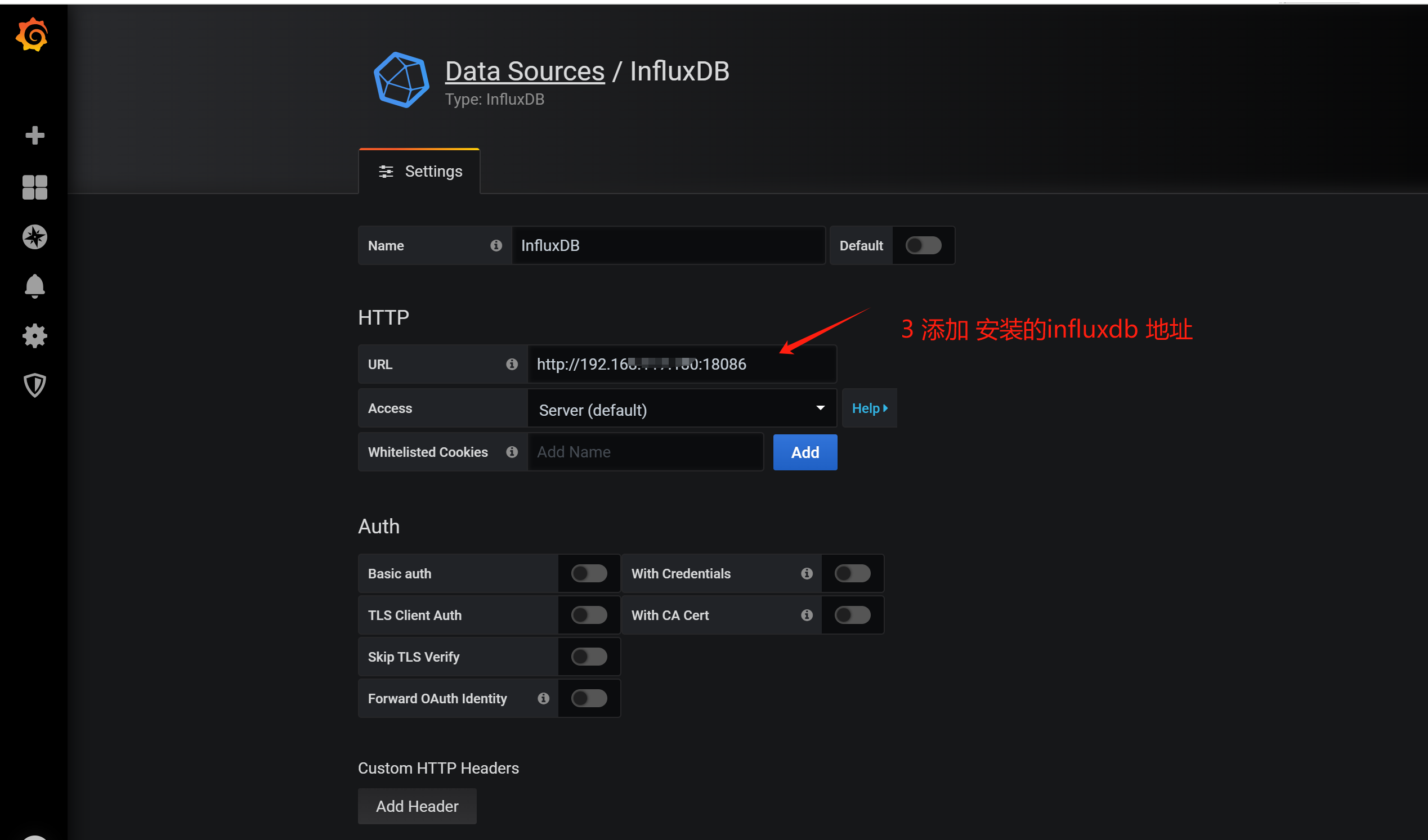This screenshot has height=840, width=1428.
Task: Open the Explore compass icon
Action: 34,237
